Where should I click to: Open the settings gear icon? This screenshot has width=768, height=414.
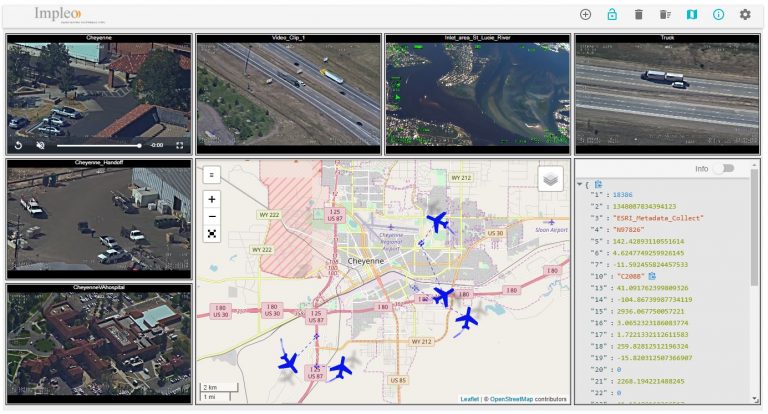(745, 14)
